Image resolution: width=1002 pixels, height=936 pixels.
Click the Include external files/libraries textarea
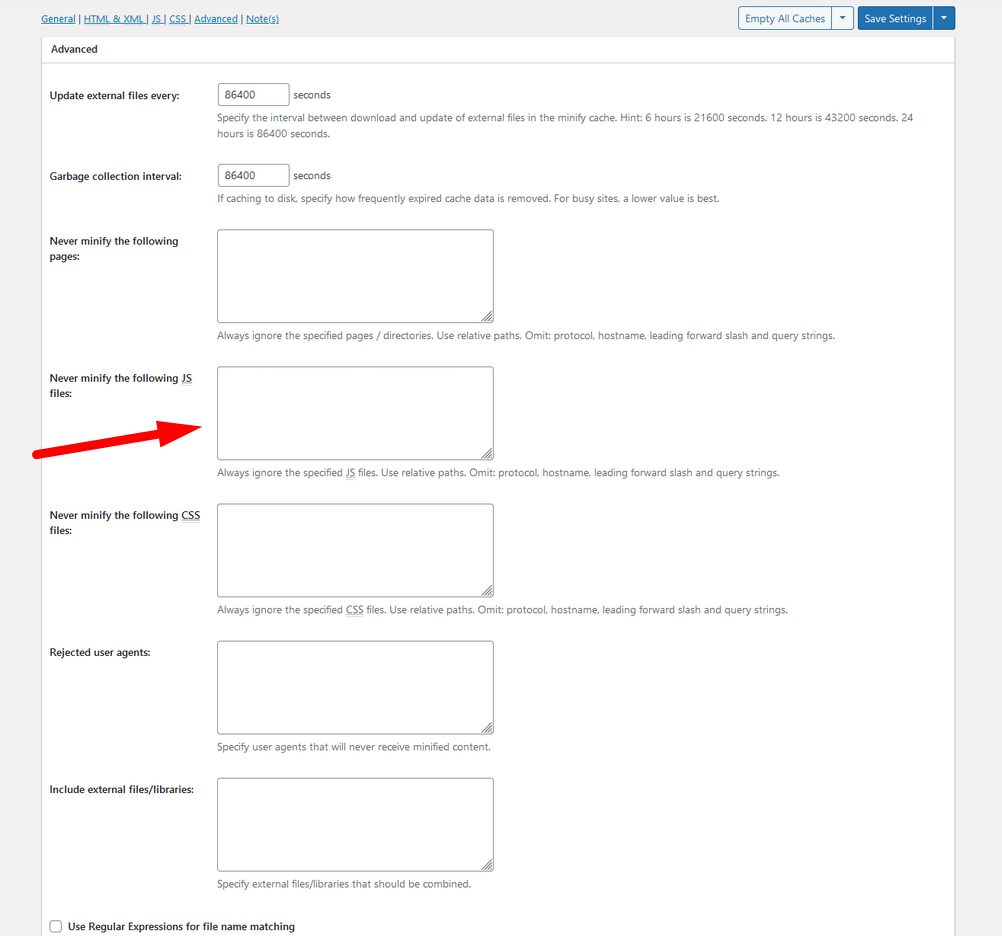pos(355,824)
